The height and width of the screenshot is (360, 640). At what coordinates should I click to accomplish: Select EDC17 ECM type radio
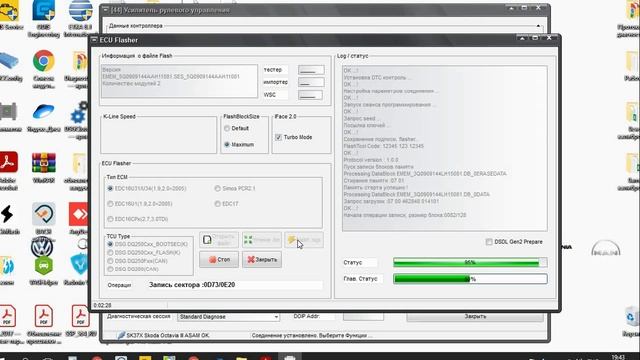[218, 204]
